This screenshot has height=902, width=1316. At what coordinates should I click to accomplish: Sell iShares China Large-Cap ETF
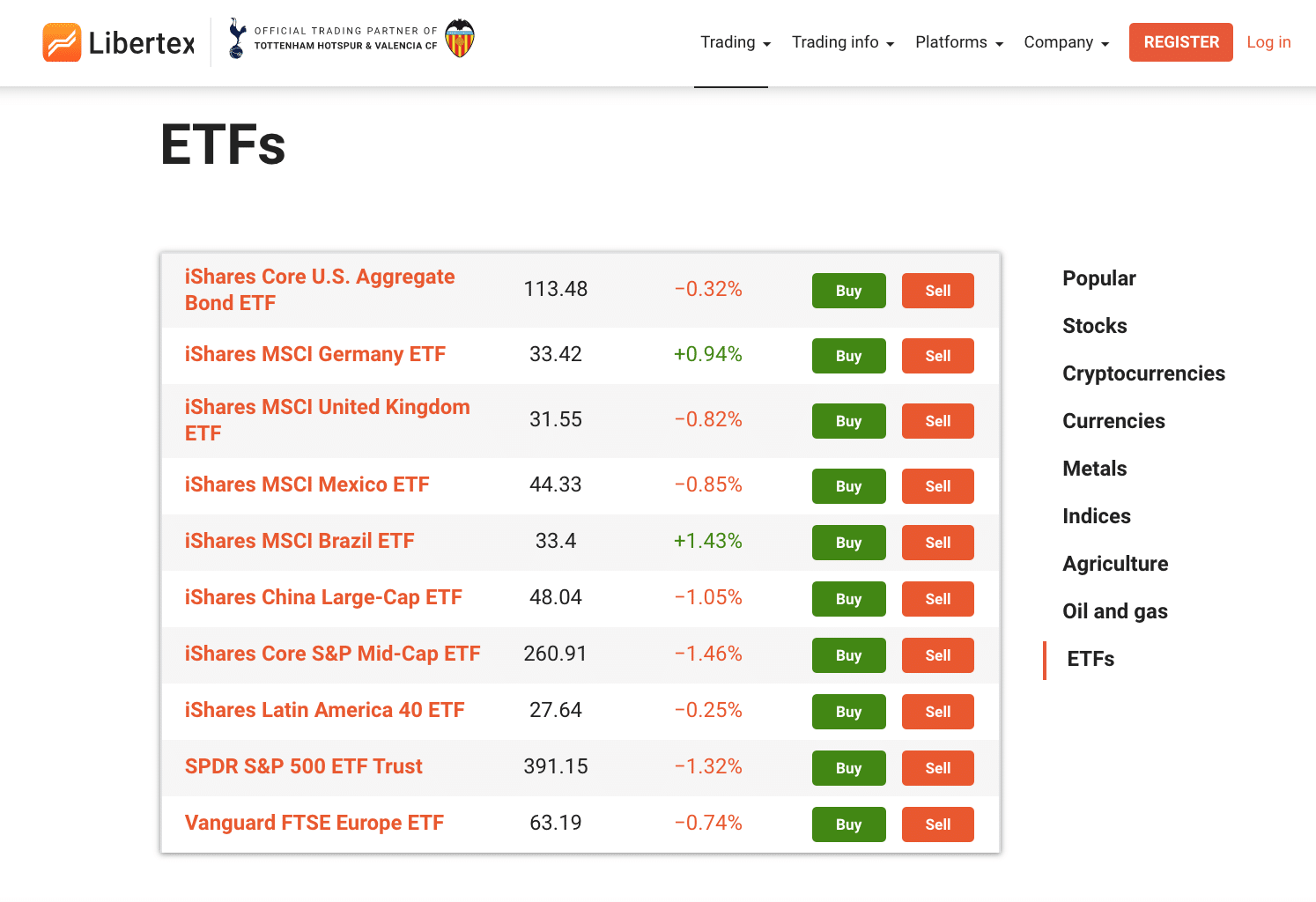point(937,599)
